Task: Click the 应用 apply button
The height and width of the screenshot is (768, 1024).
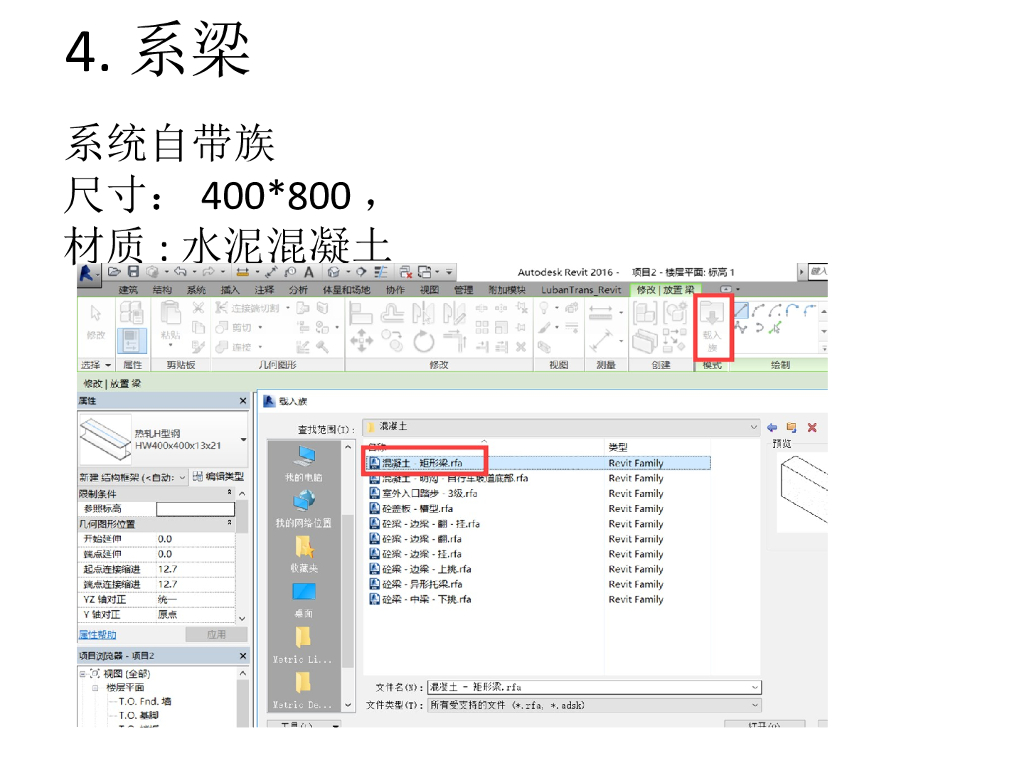Action: (216, 635)
